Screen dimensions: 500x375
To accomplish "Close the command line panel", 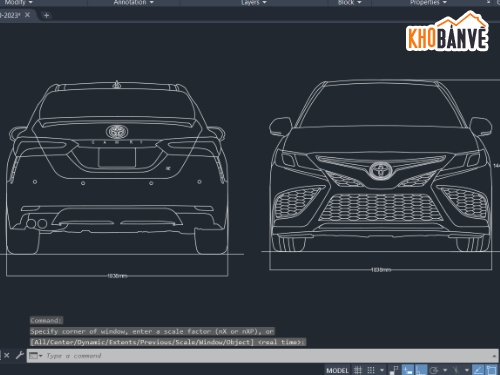I will (7, 355).
